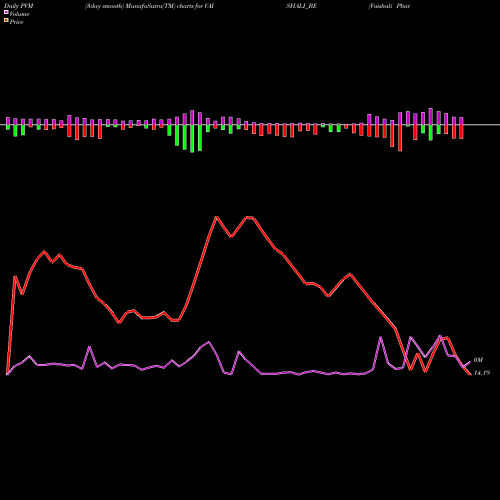Click the 'Daily PVM' title text
This screenshot has width=500, height=500.
[19, 6]
